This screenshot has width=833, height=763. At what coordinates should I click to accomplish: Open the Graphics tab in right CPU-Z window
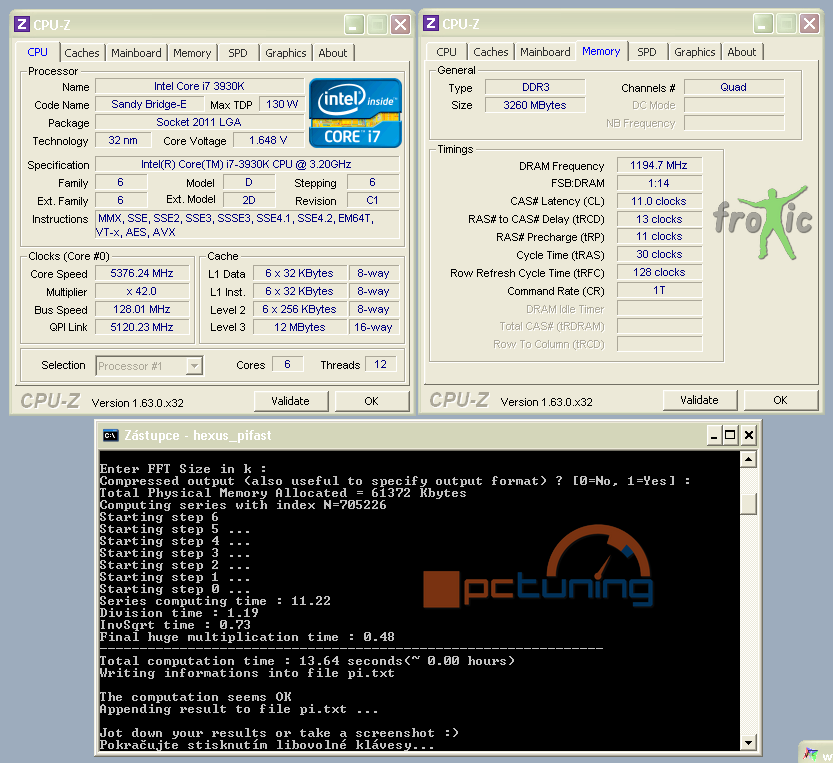[x=695, y=52]
